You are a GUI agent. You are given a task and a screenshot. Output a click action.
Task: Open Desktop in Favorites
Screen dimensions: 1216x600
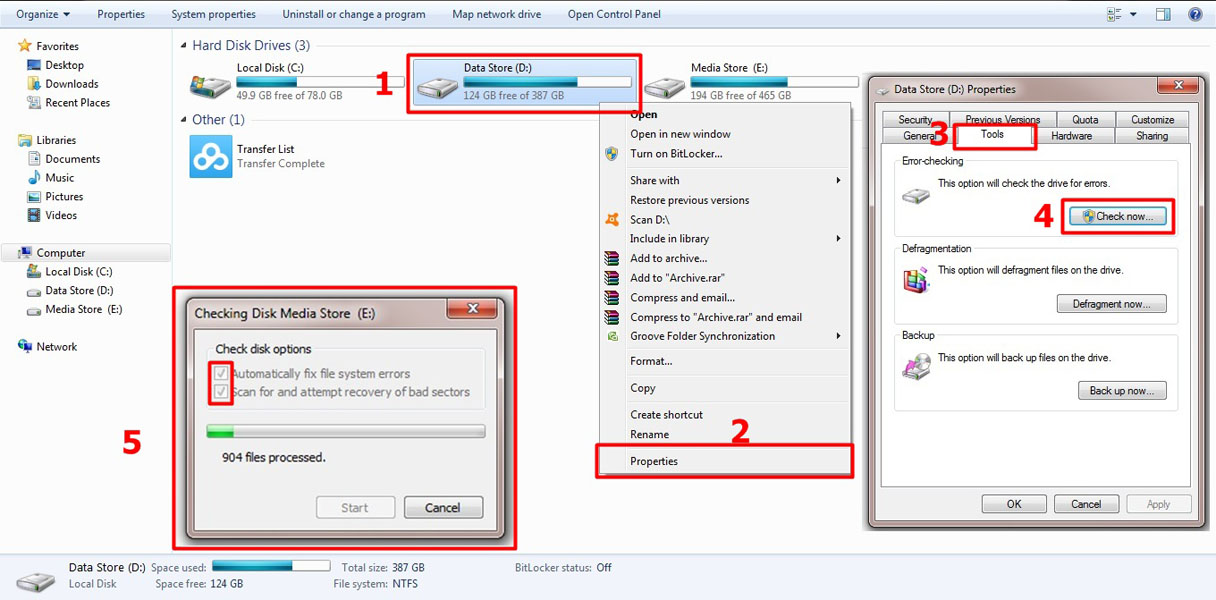(64, 65)
